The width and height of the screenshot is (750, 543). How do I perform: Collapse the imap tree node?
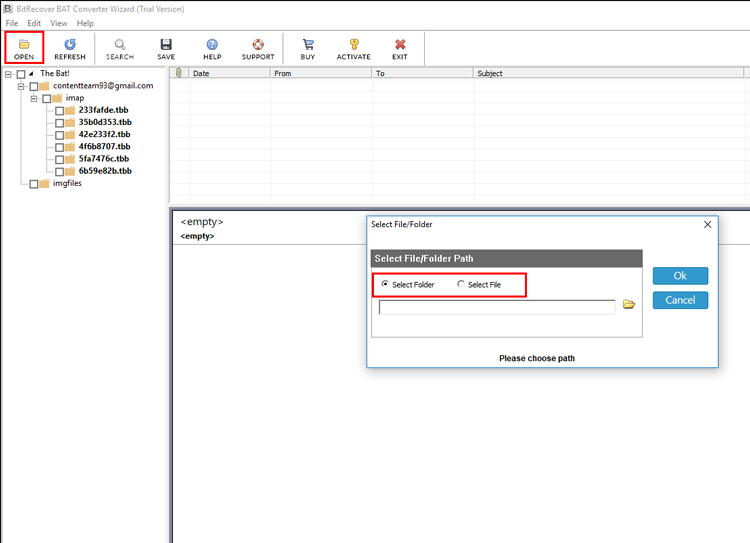(x=33, y=99)
